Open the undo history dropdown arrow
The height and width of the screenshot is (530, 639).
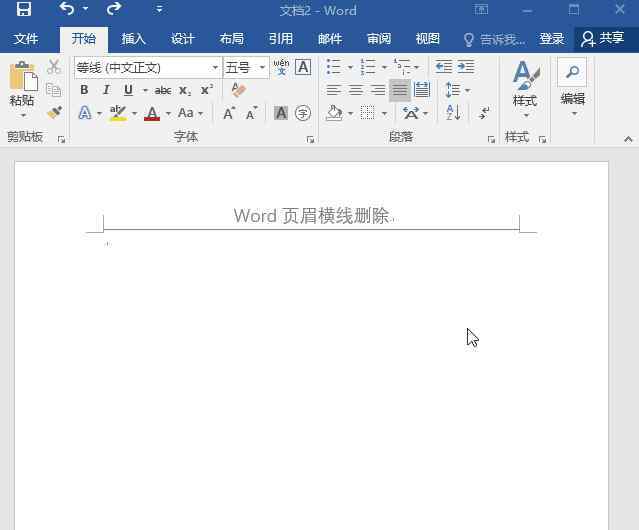[86, 9]
